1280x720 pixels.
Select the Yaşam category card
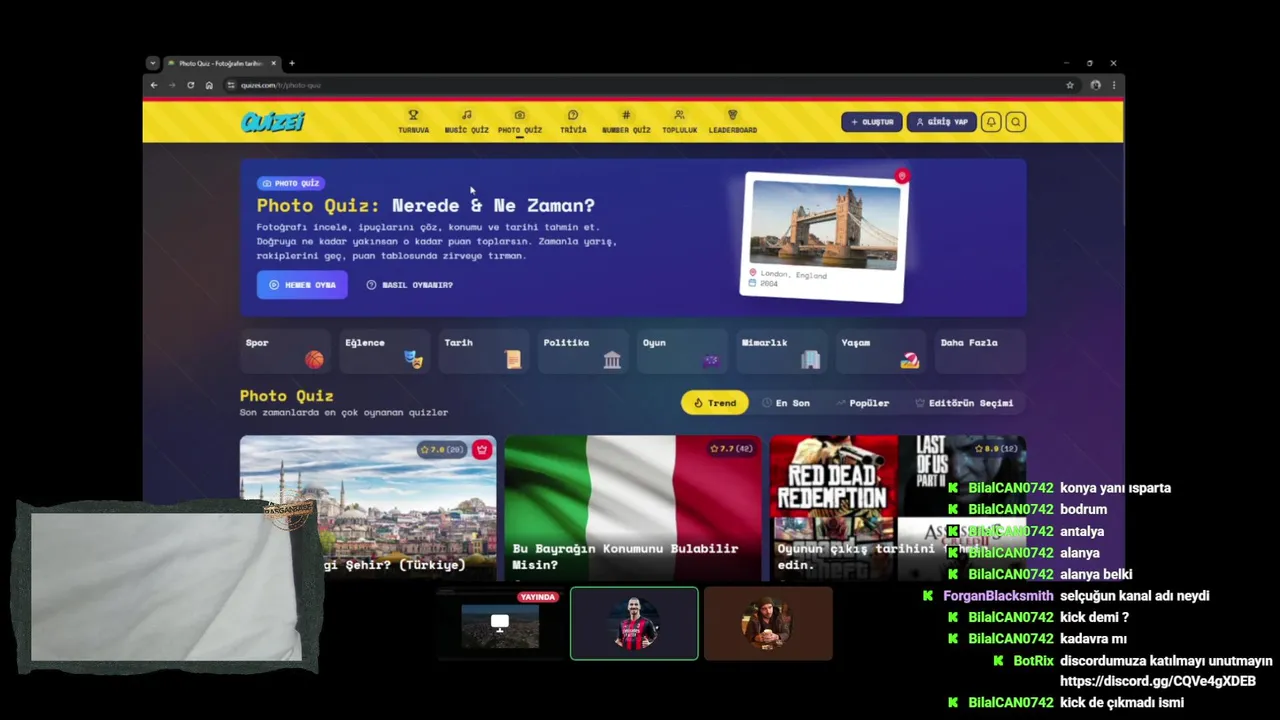881,352
